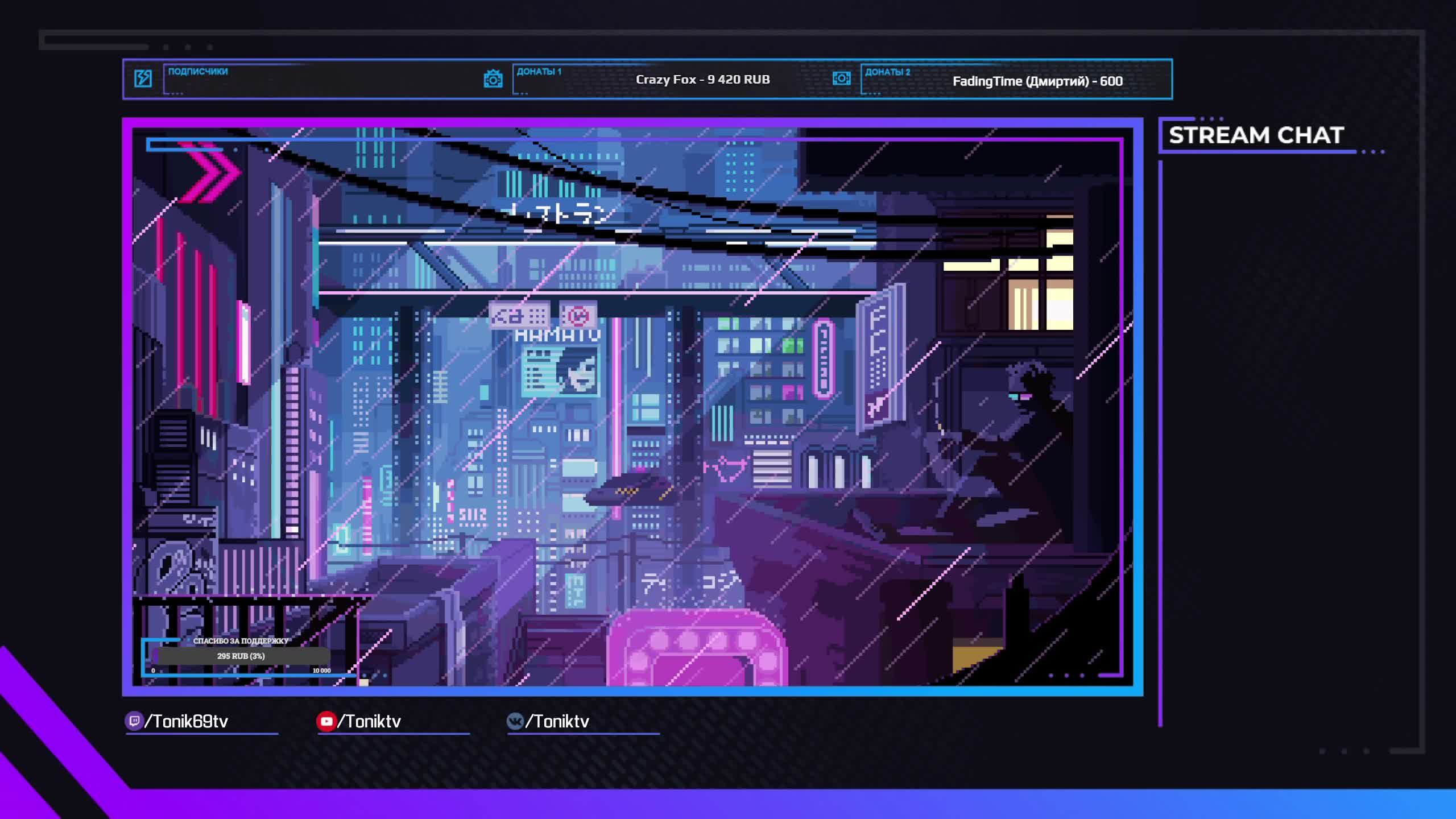Click the flying car in the scene
1456x819 pixels.
point(628,491)
